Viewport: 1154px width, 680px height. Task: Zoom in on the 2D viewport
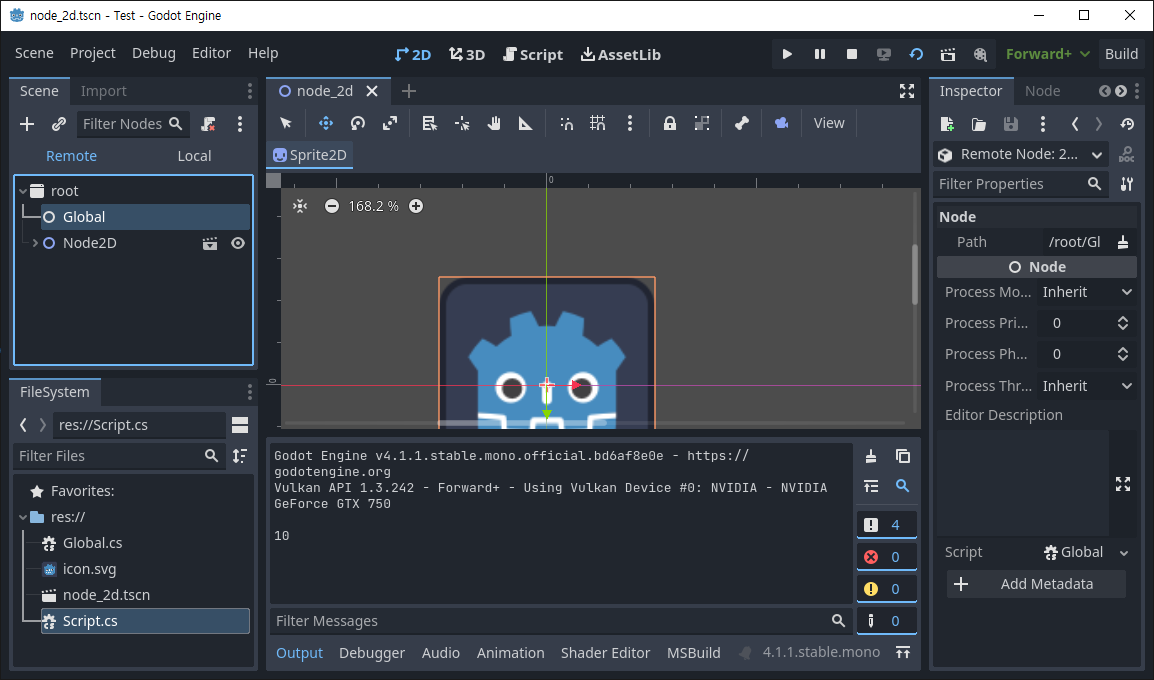coord(416,206)
